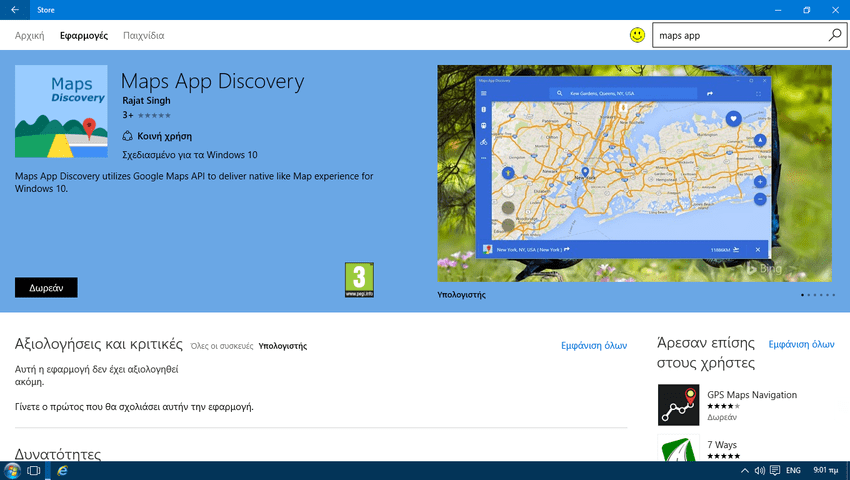The width and height of the screenshot is (850, 480).
Task: Click the magnifier search icon
Action: tap(835, 35)
